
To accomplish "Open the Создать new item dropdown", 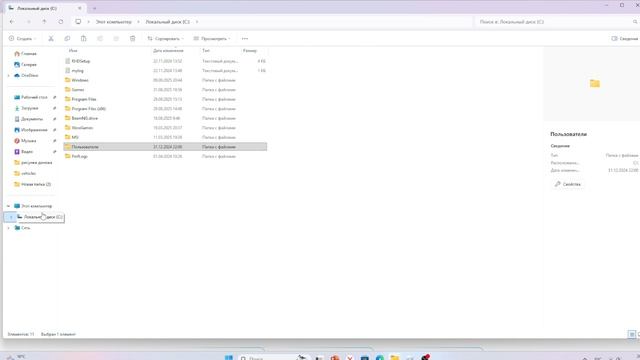I will [x=22, y=38].
